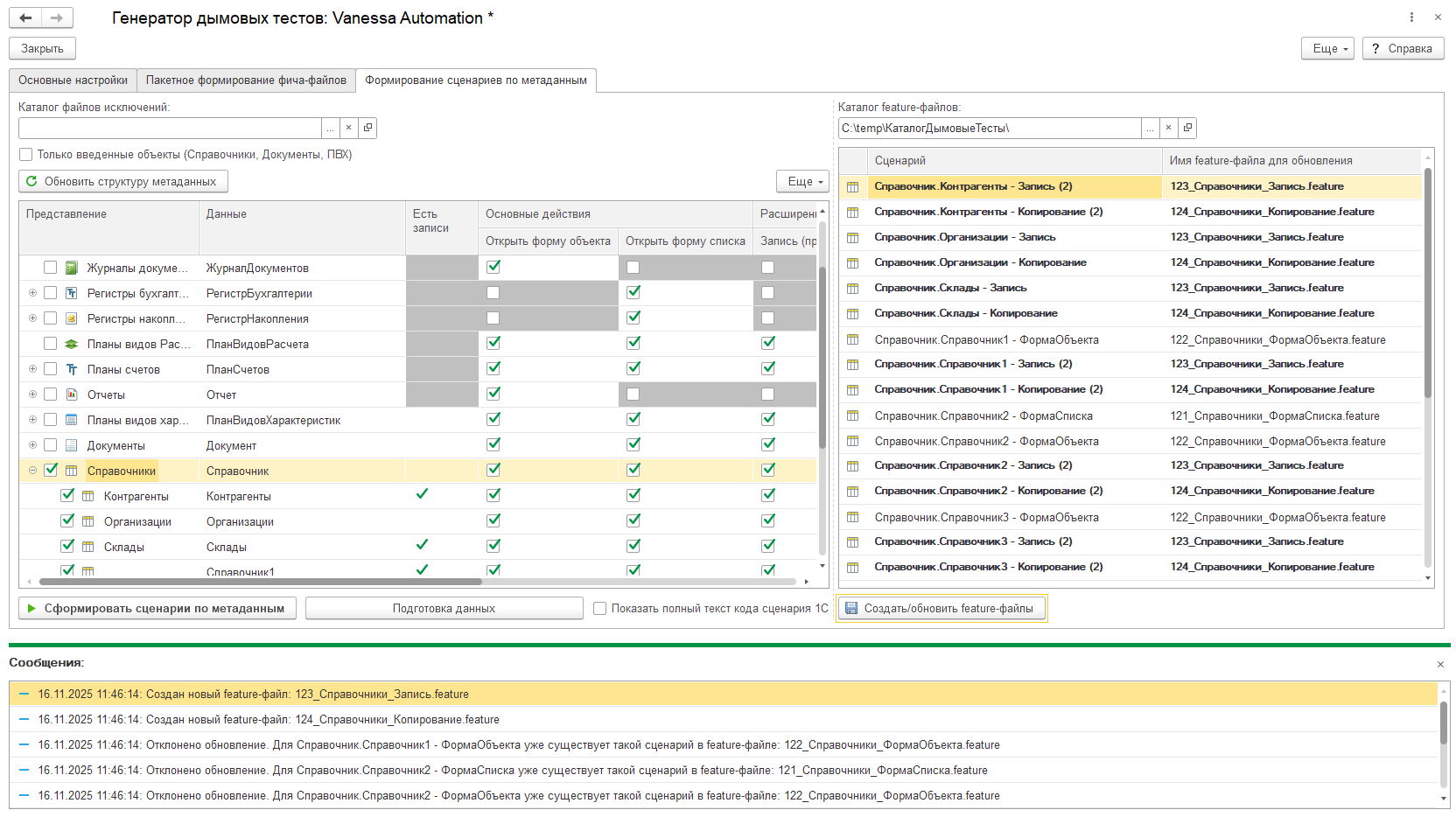Clear the feature-files catalog field with X

tap(1168, 129)
